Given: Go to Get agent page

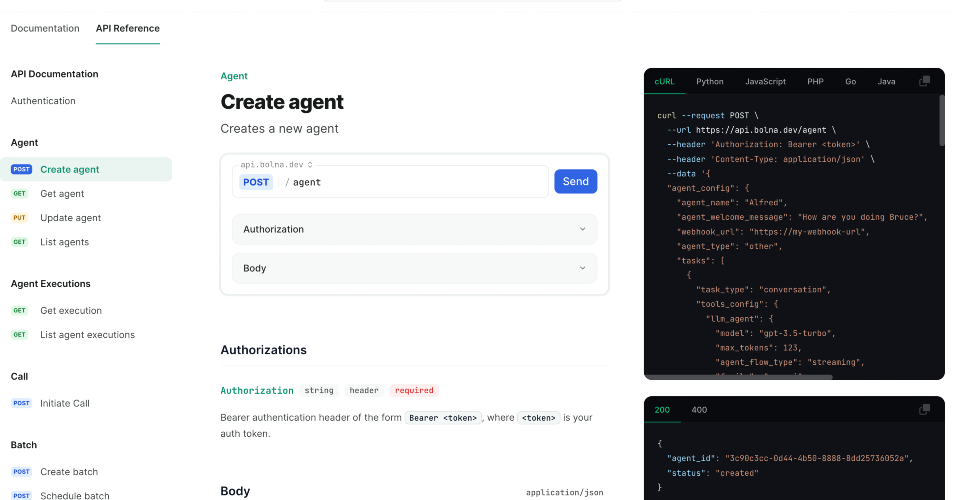Looking at the screenshot, I should click(62, 194).
